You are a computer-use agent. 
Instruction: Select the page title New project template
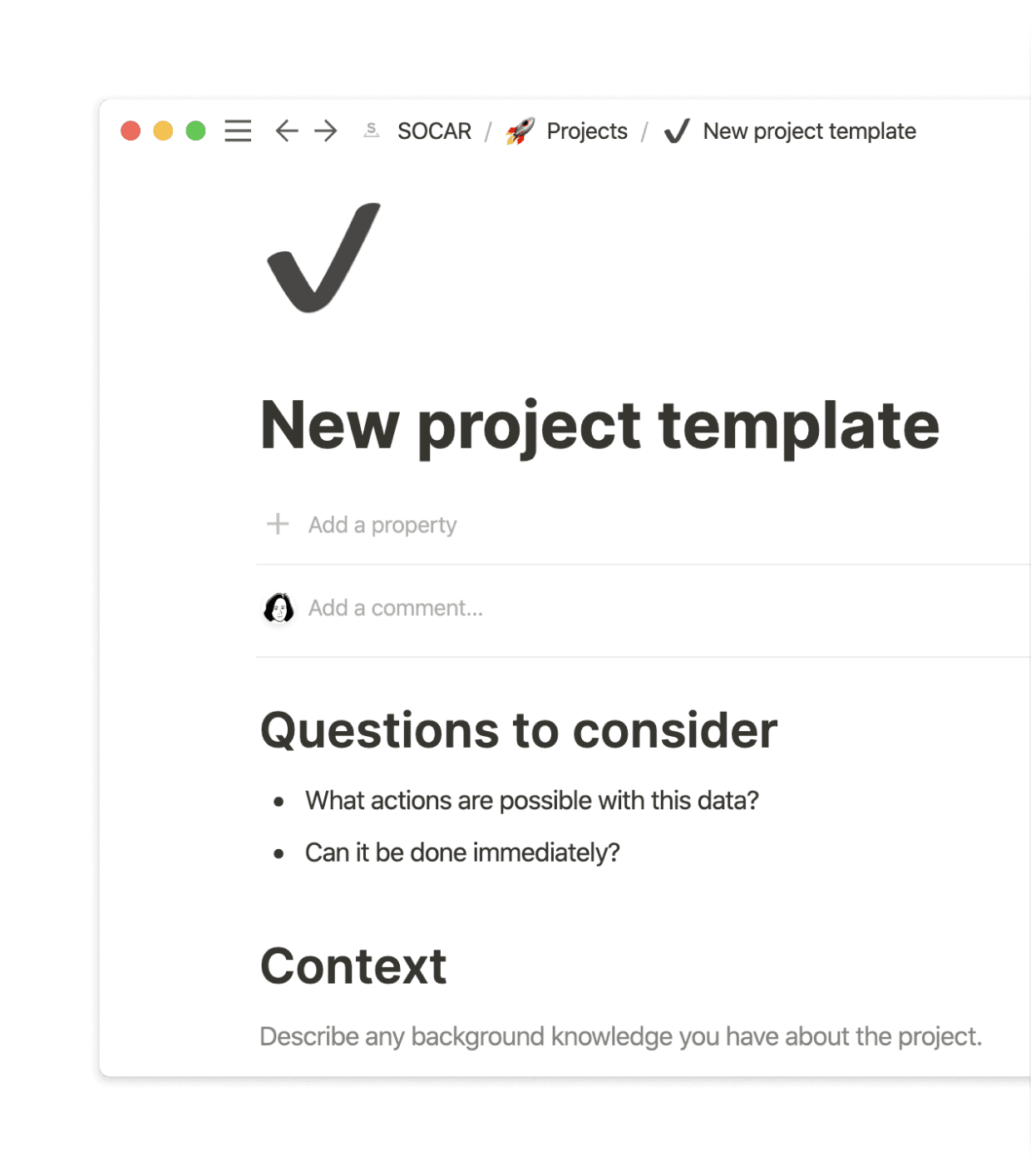599,426
